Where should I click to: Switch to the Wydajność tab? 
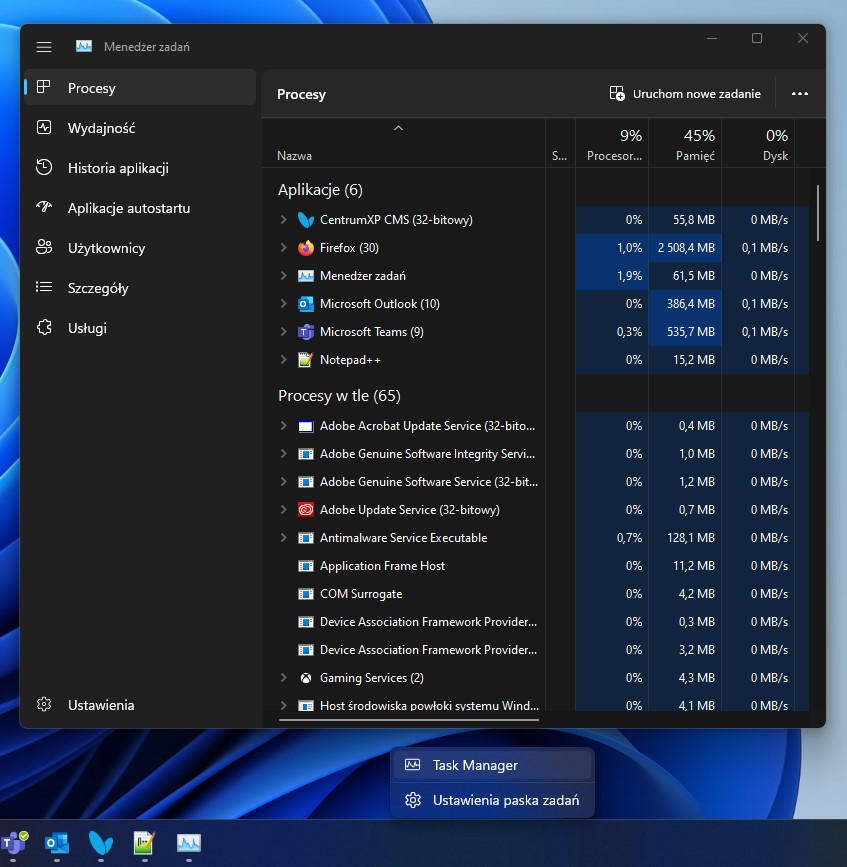[140, 128]
